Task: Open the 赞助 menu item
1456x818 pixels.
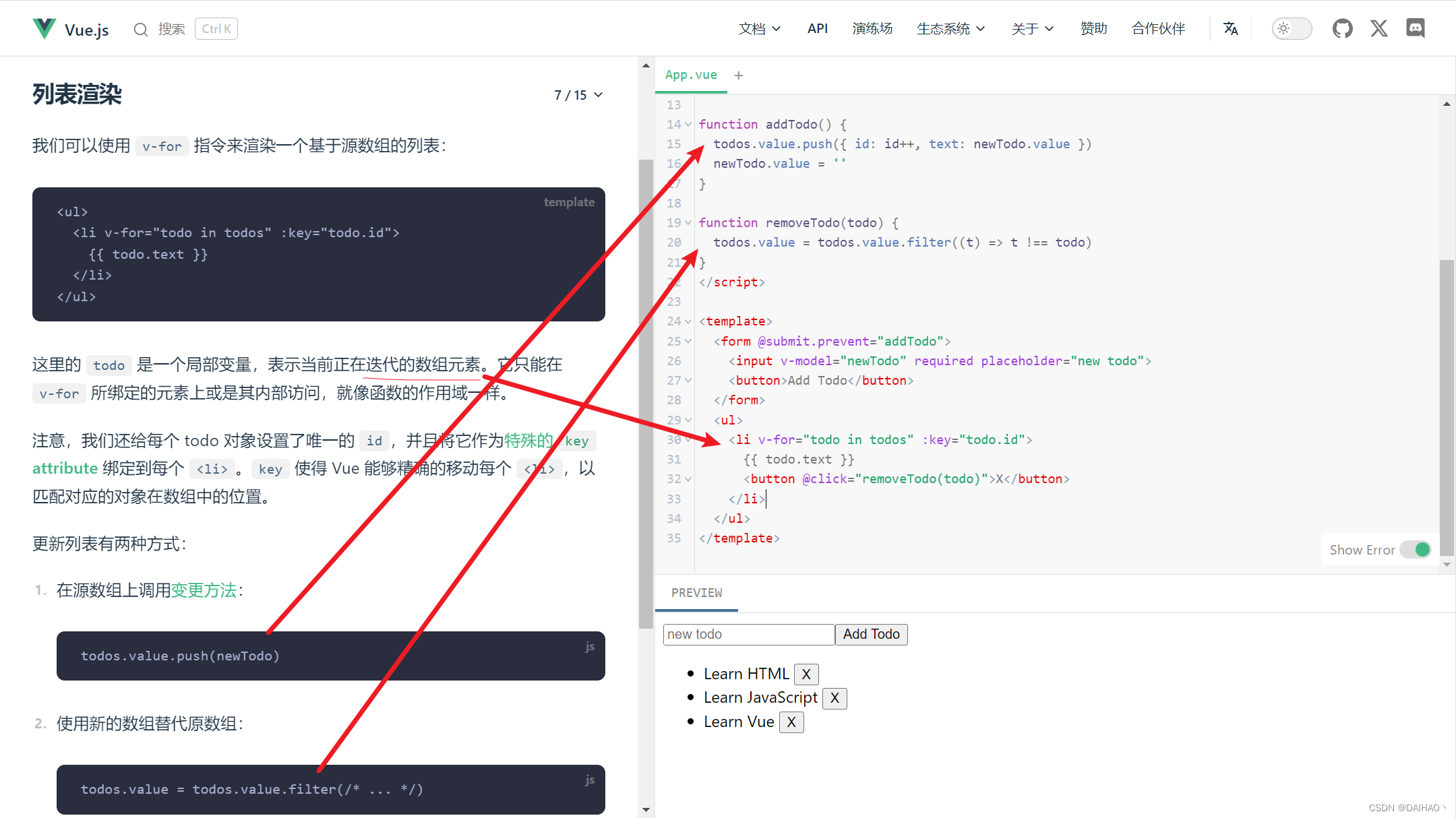Action: (1093, 28)
